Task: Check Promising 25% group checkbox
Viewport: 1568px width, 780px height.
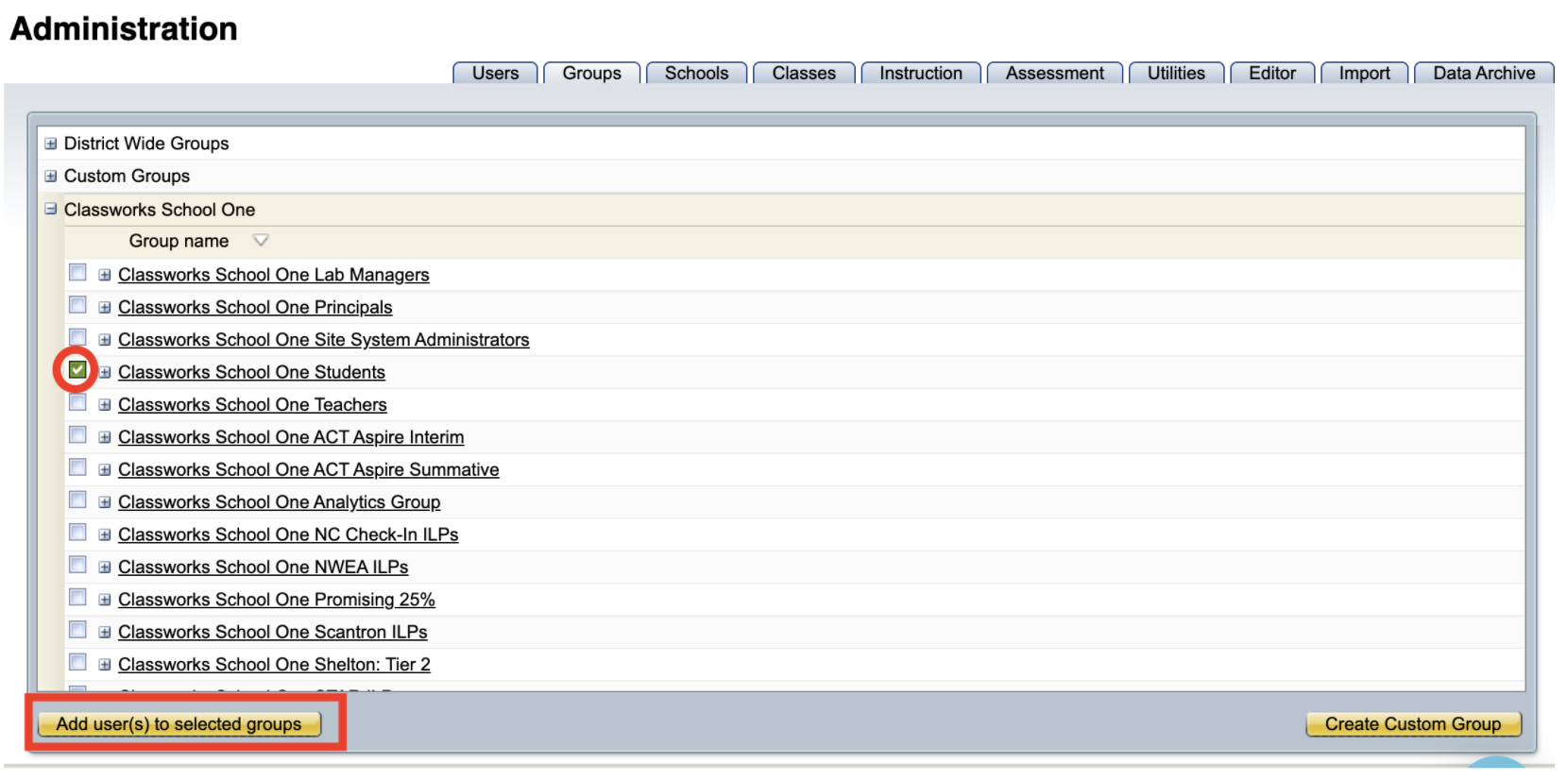Action: (77, 597)
